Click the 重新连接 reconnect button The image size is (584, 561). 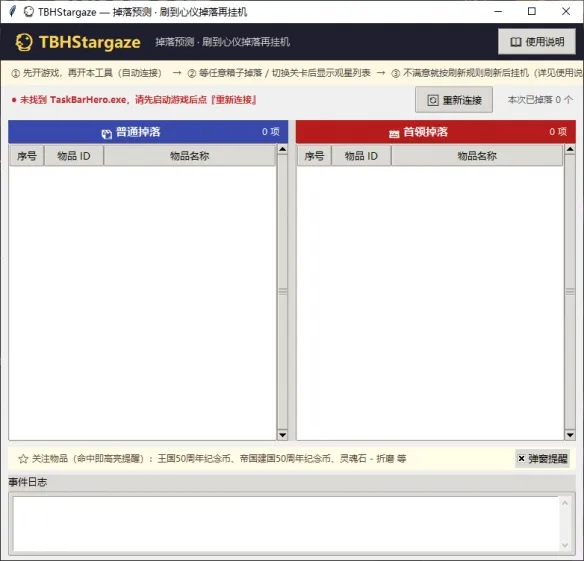coord(454,100)
